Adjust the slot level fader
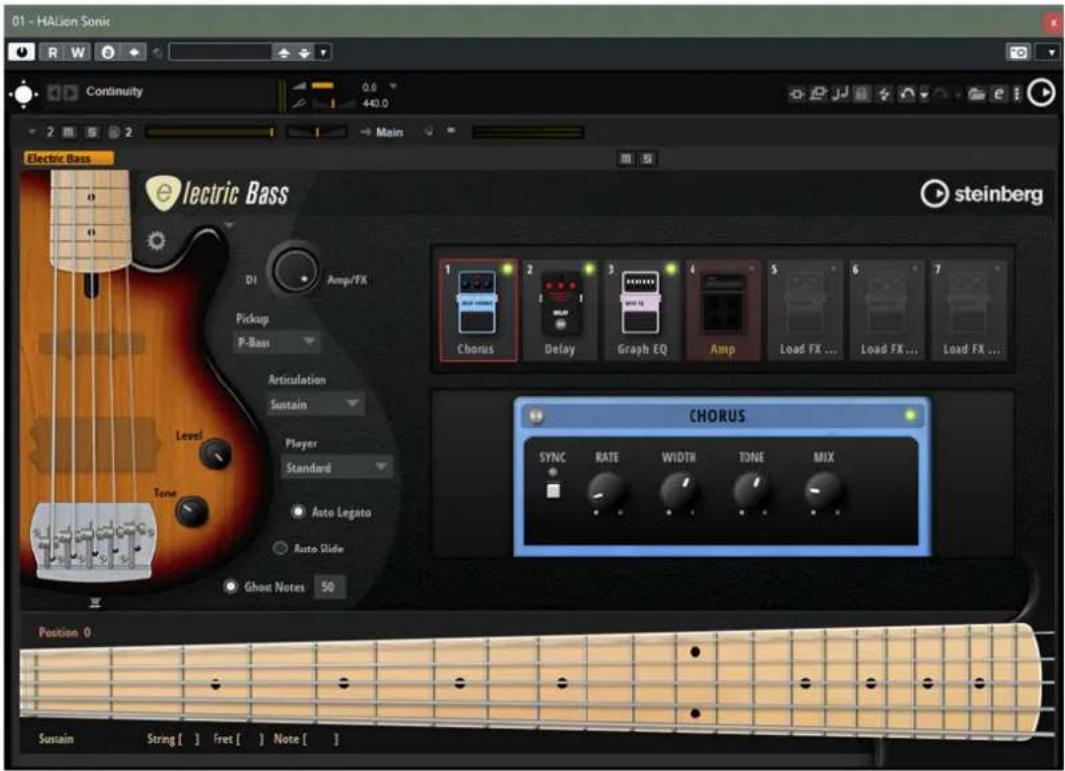This screenshot has width=1065, height=771. tap(210, 132)
